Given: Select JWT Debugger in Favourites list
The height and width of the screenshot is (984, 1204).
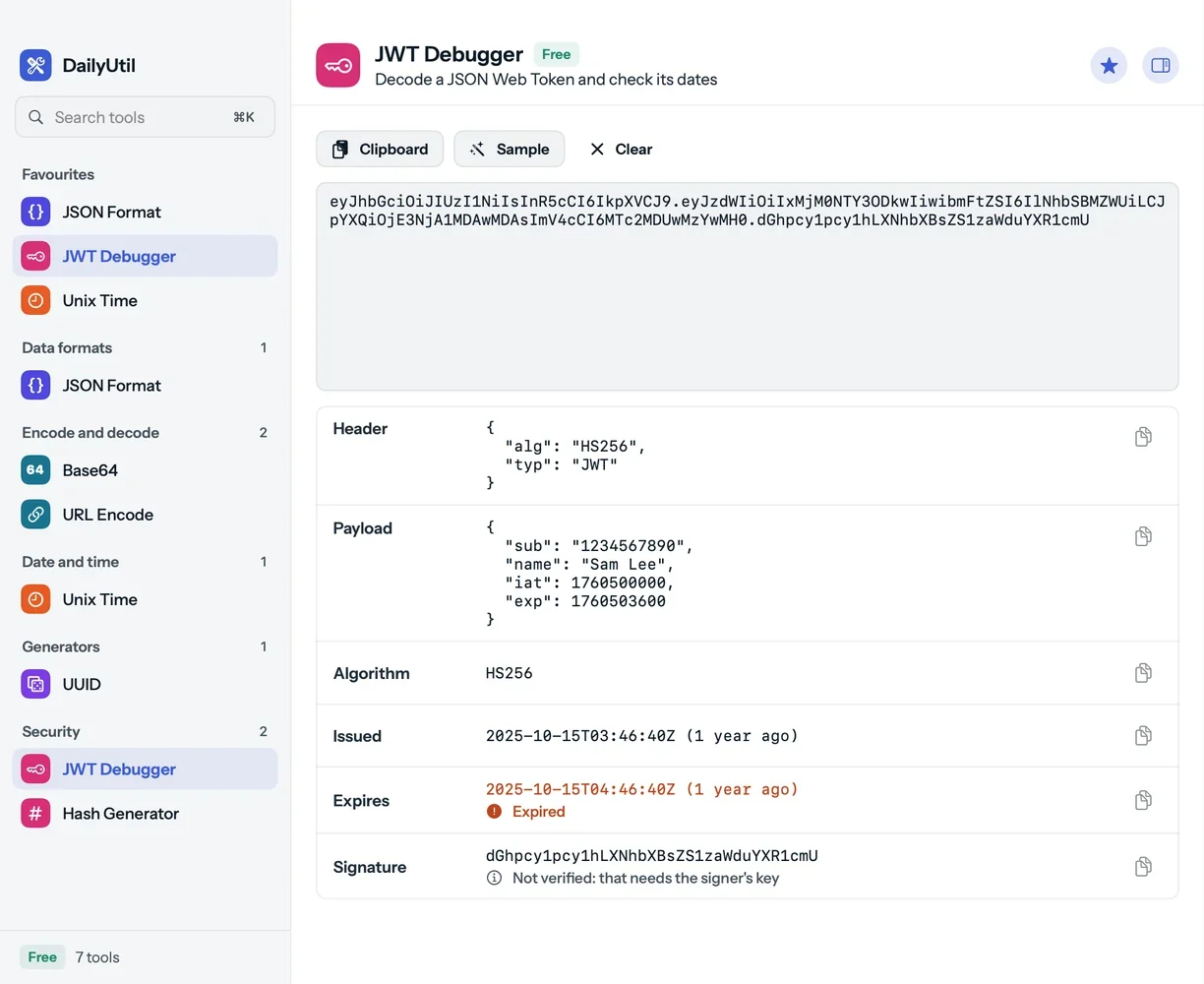Looking at the screenshot, I should 145,256.
